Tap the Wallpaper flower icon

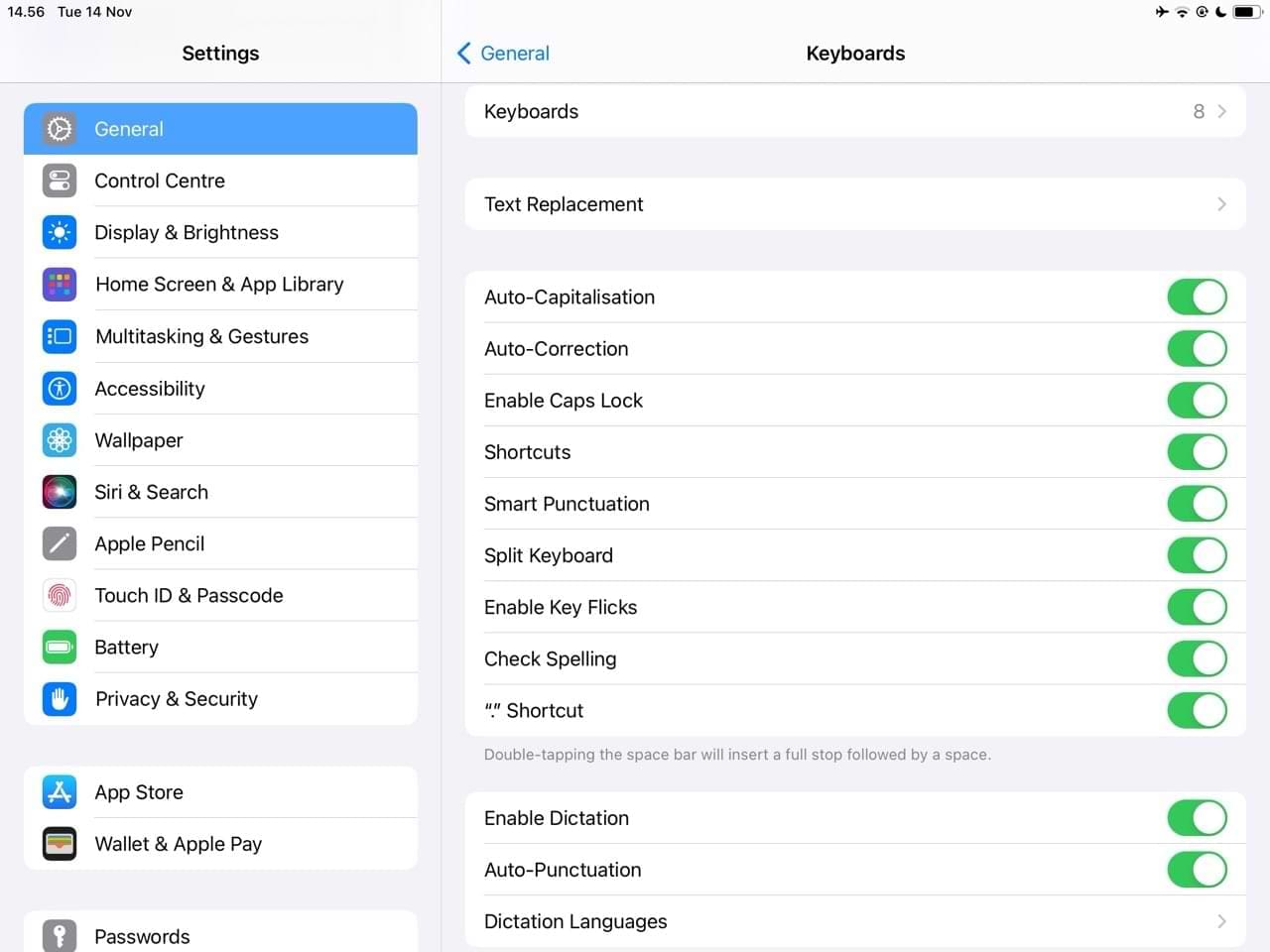60,440
